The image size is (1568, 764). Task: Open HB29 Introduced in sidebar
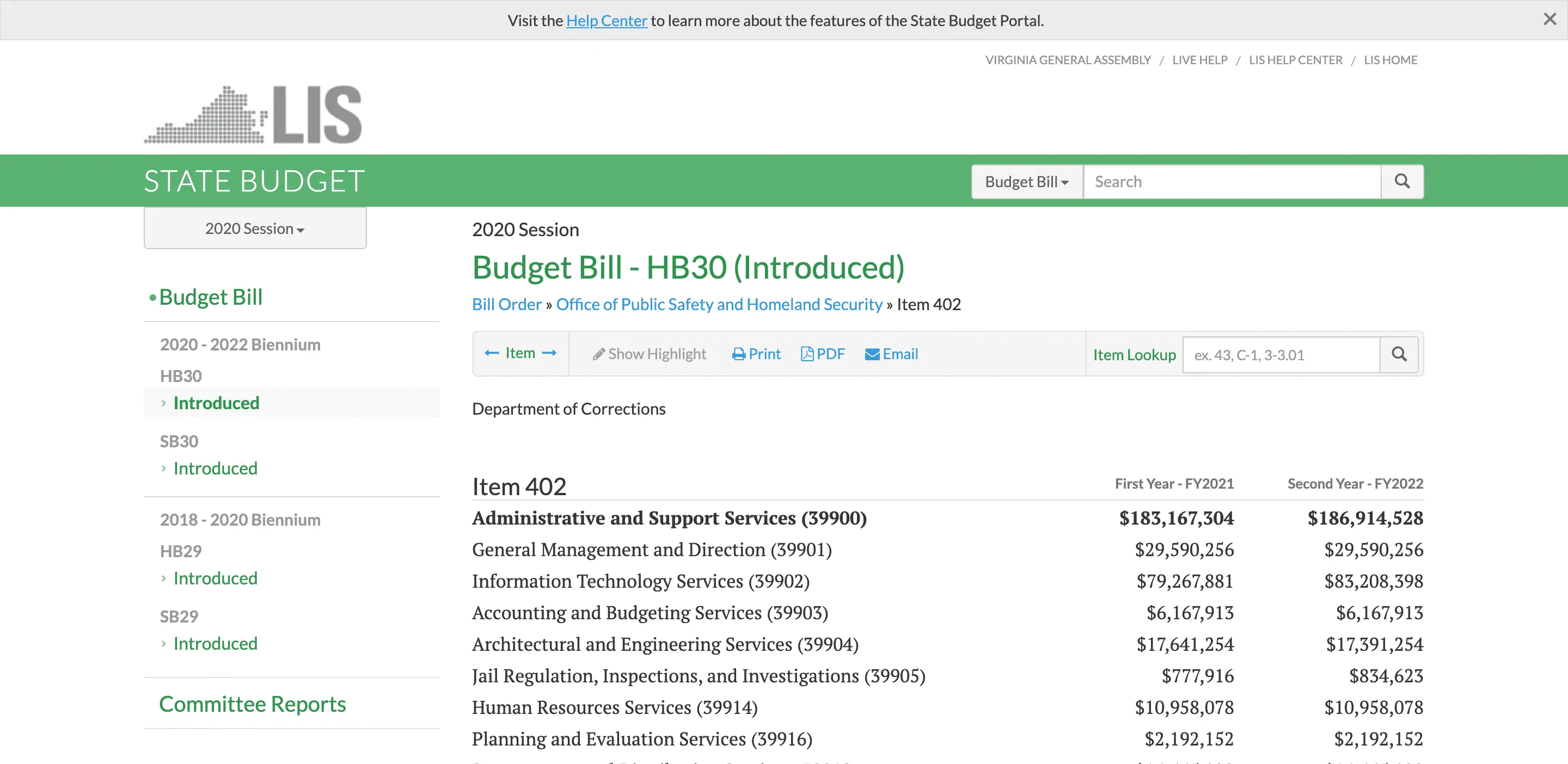point(215,578)
